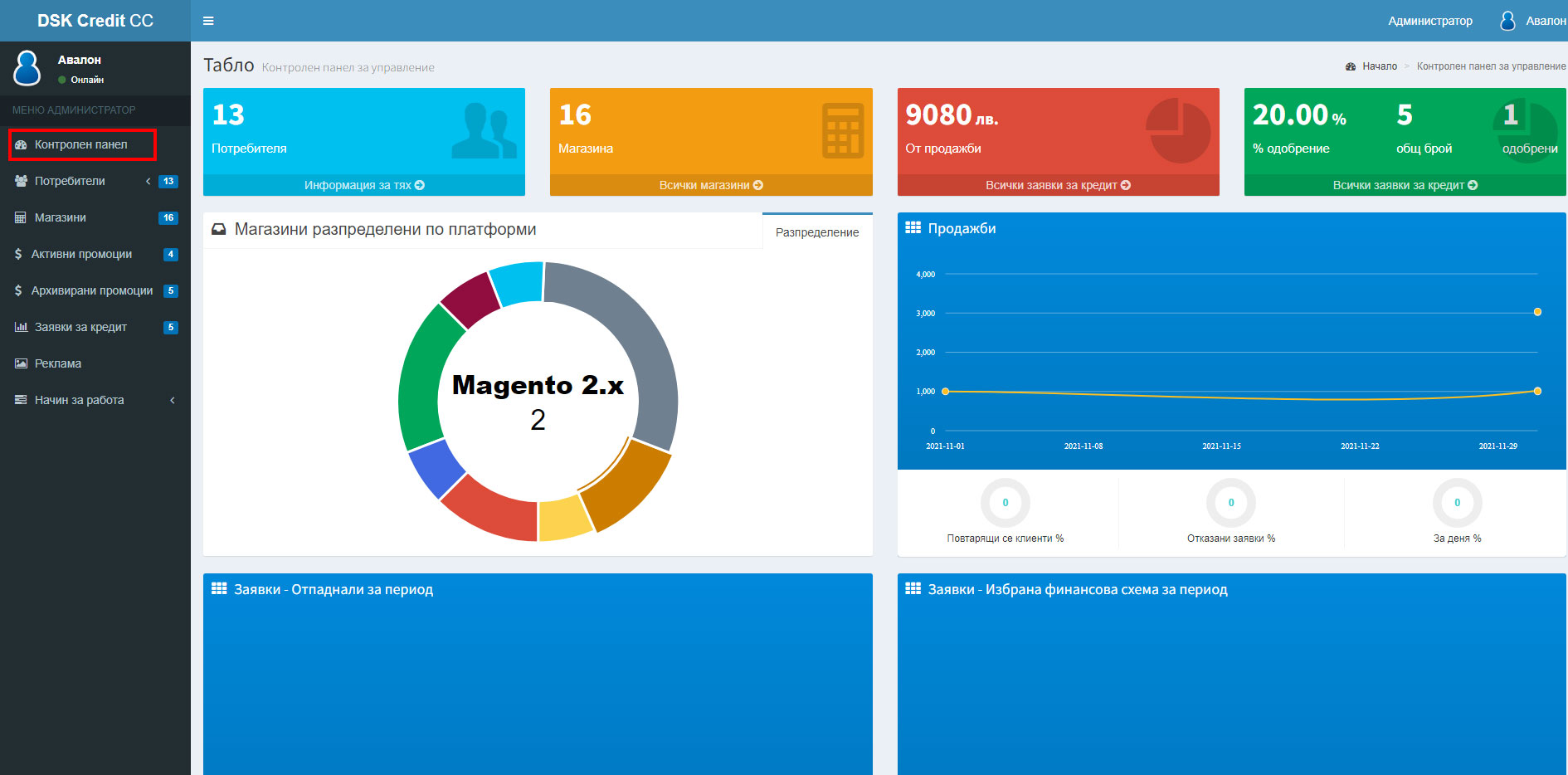Click the inbox icon beside Магазини разпределени по платформи
The height and width of the screenshot is (775, 1568).
point(219,229)
